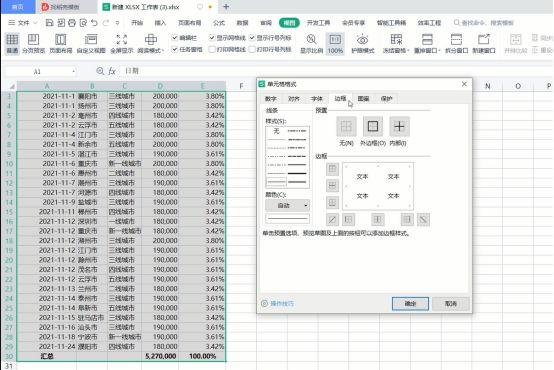Enable Print Gridlines (打印网格线) checkbox

coord(212,49)
